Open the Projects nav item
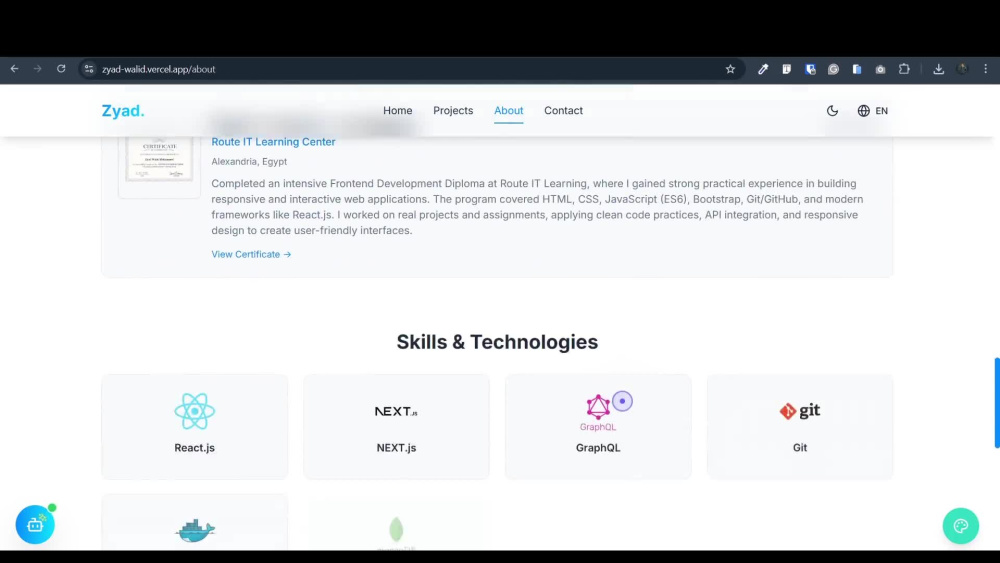 coord(453,110)
